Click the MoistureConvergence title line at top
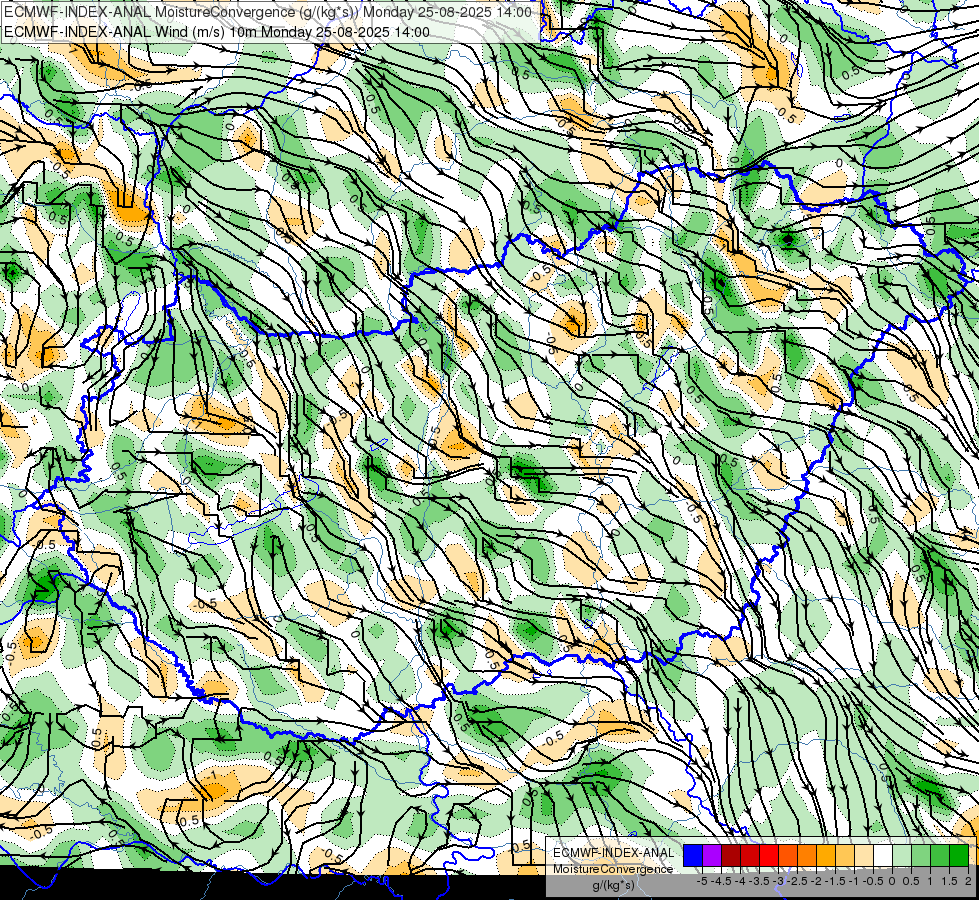 pyautogui.click(x=268, y=12)
